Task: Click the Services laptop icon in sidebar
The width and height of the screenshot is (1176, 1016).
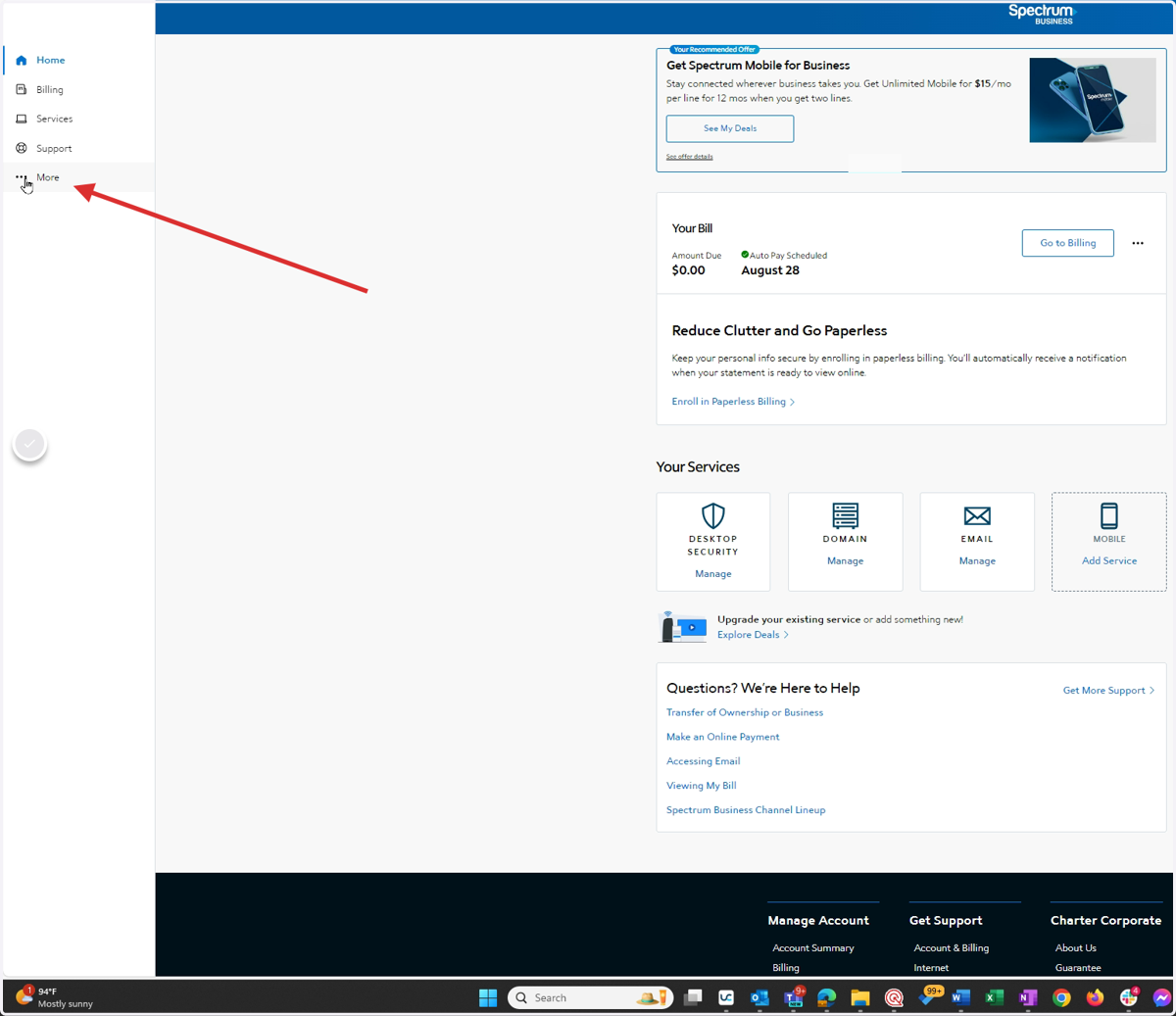Action: click(22, 119)
